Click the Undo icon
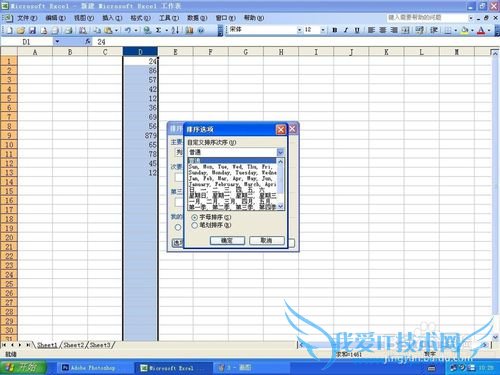The image size is (500, 375). click(x=128, y=30)
